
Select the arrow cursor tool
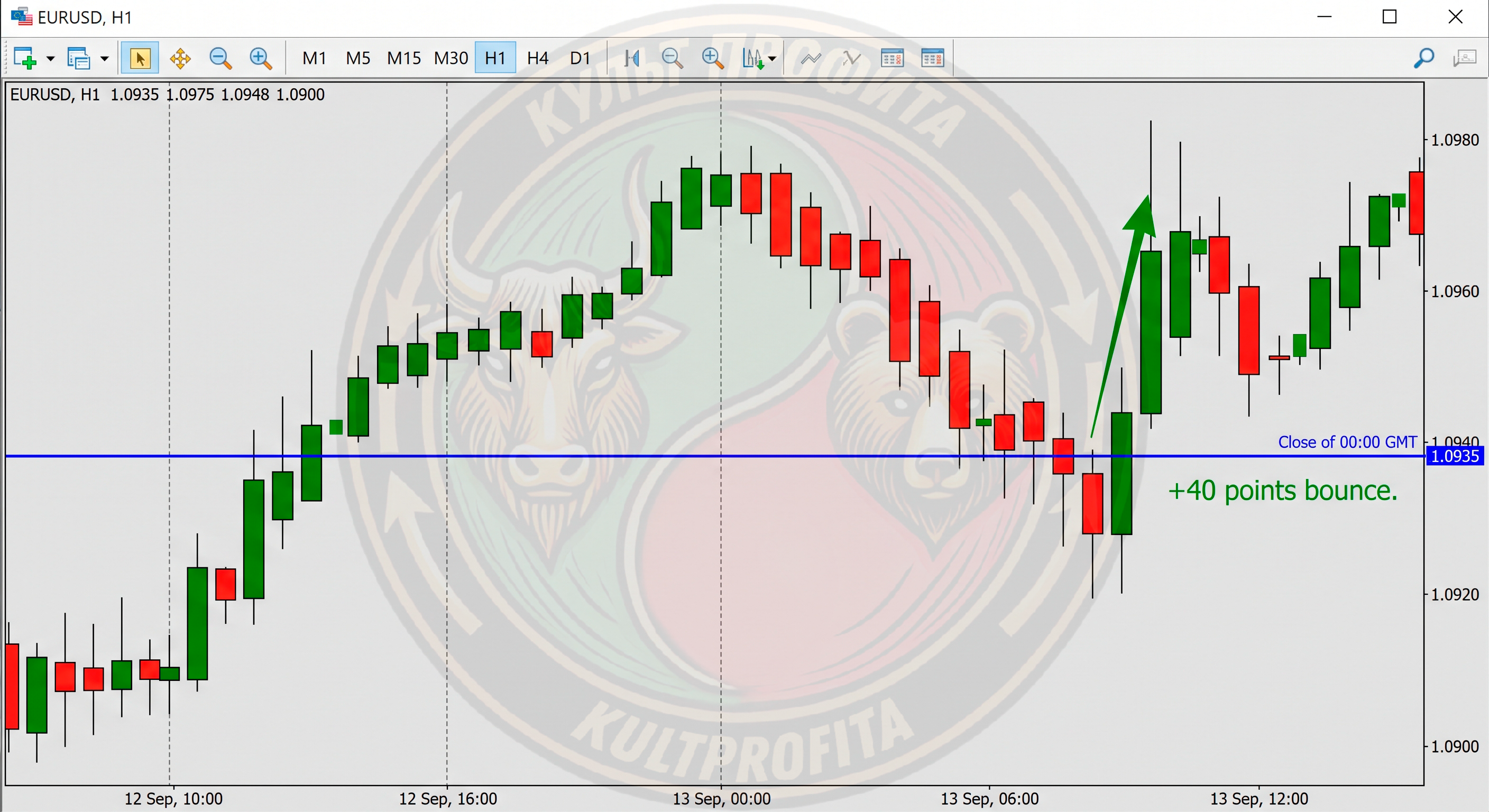139,58
